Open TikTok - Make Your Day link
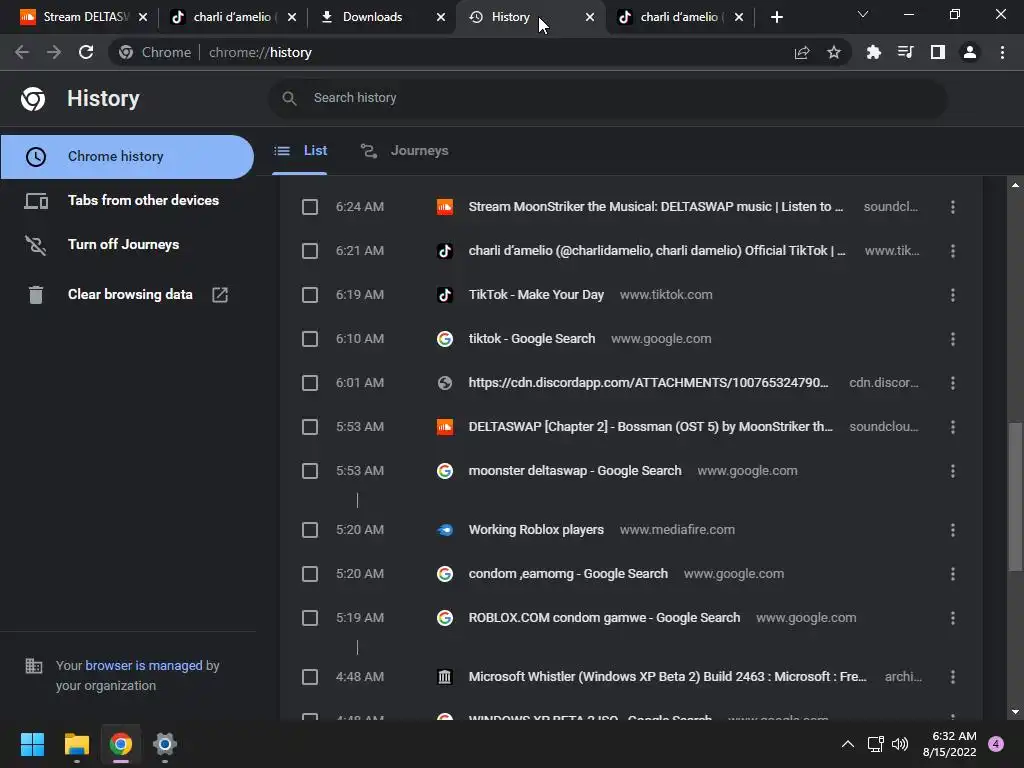Screen dimensions: 1024x768 536,295
